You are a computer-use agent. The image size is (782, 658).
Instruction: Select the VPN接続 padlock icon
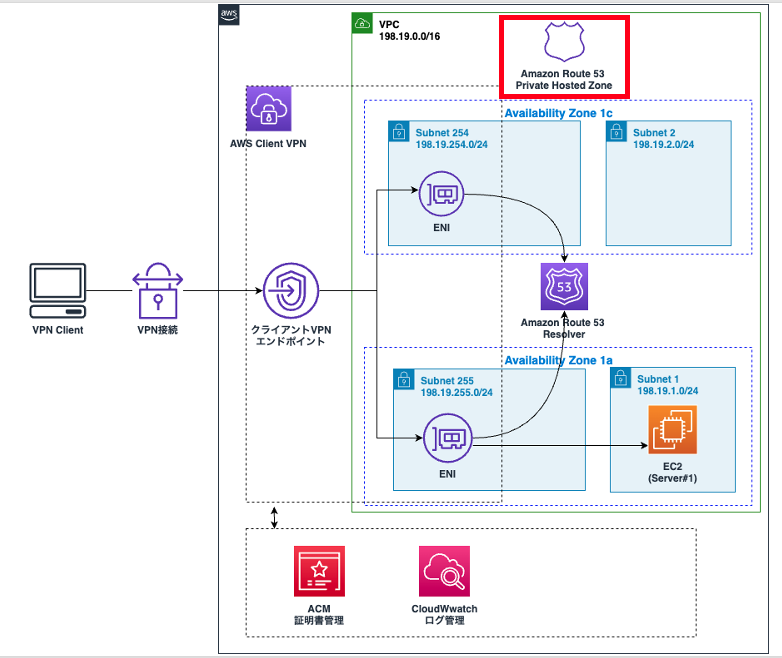pyautogui.click(x=158, y=291)
